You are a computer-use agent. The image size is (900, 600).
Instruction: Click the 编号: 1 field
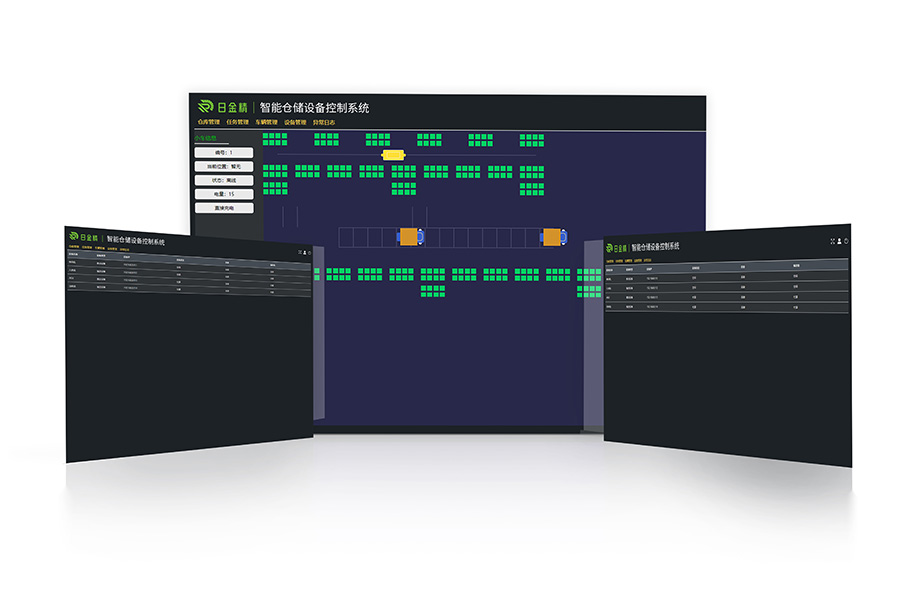tap(224, 153)
